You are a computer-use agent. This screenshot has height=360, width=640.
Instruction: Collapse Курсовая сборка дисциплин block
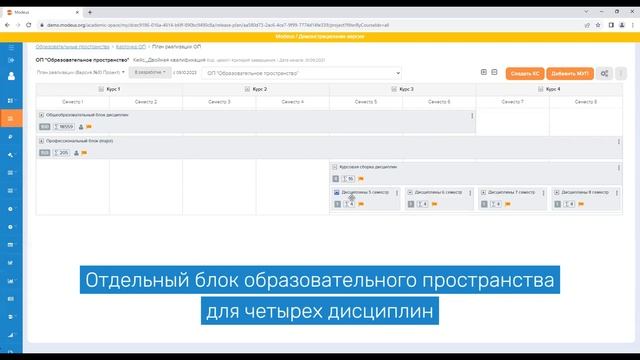pyautogui.click(x=335, y=167)
